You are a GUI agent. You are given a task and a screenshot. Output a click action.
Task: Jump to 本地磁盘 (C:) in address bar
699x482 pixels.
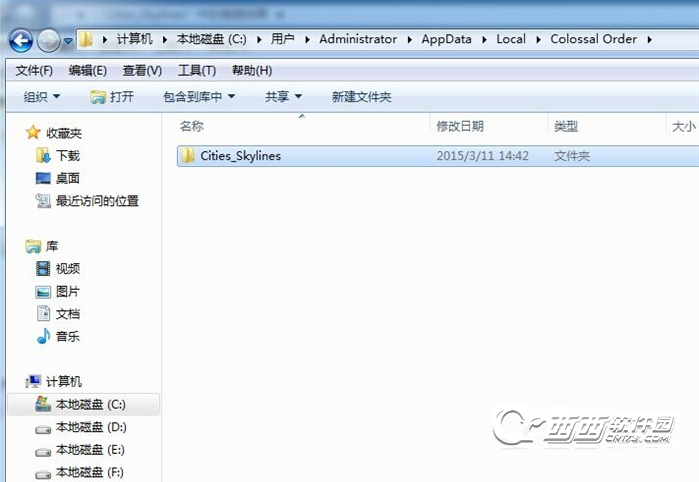211,39
